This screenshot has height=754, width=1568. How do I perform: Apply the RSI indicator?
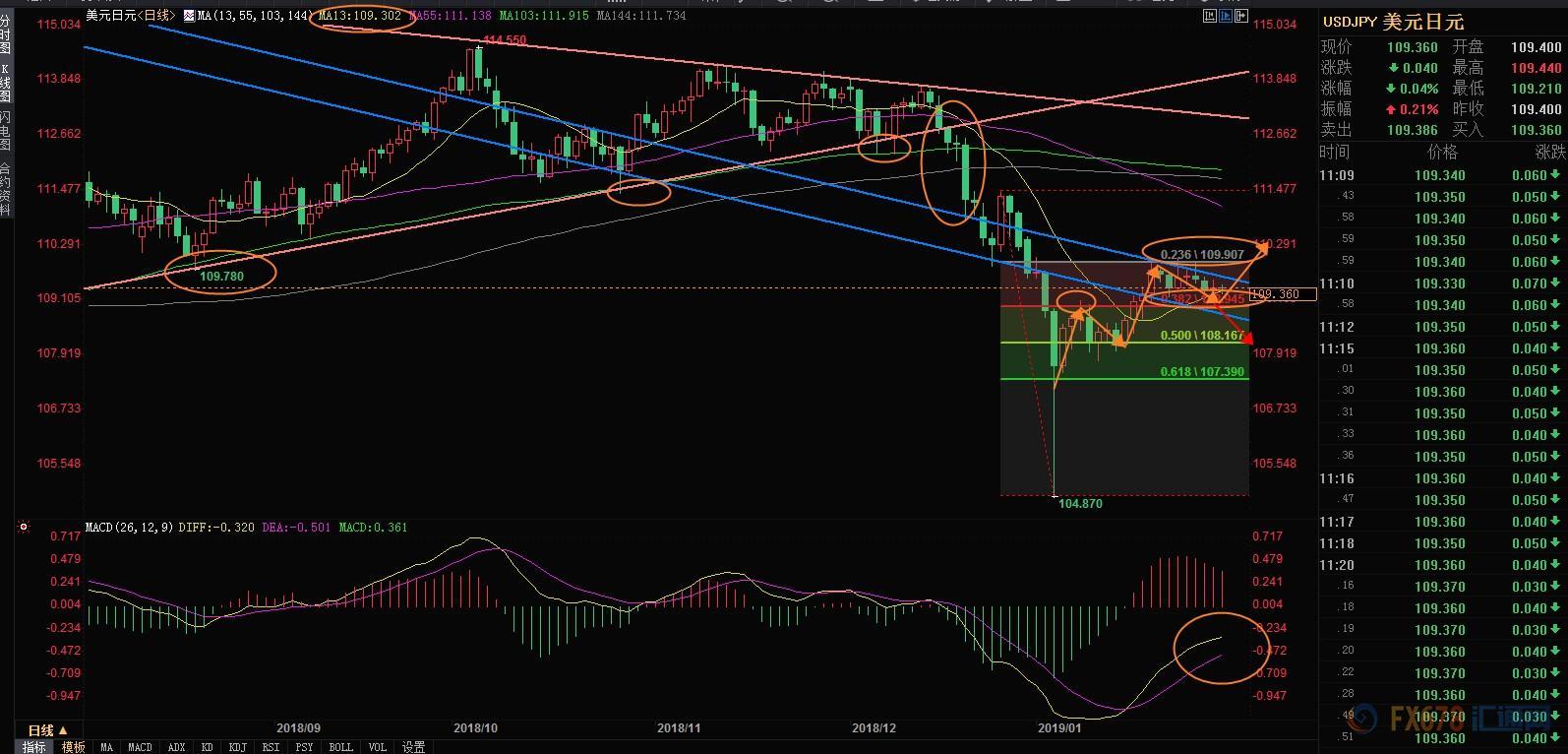click(271, 747)
